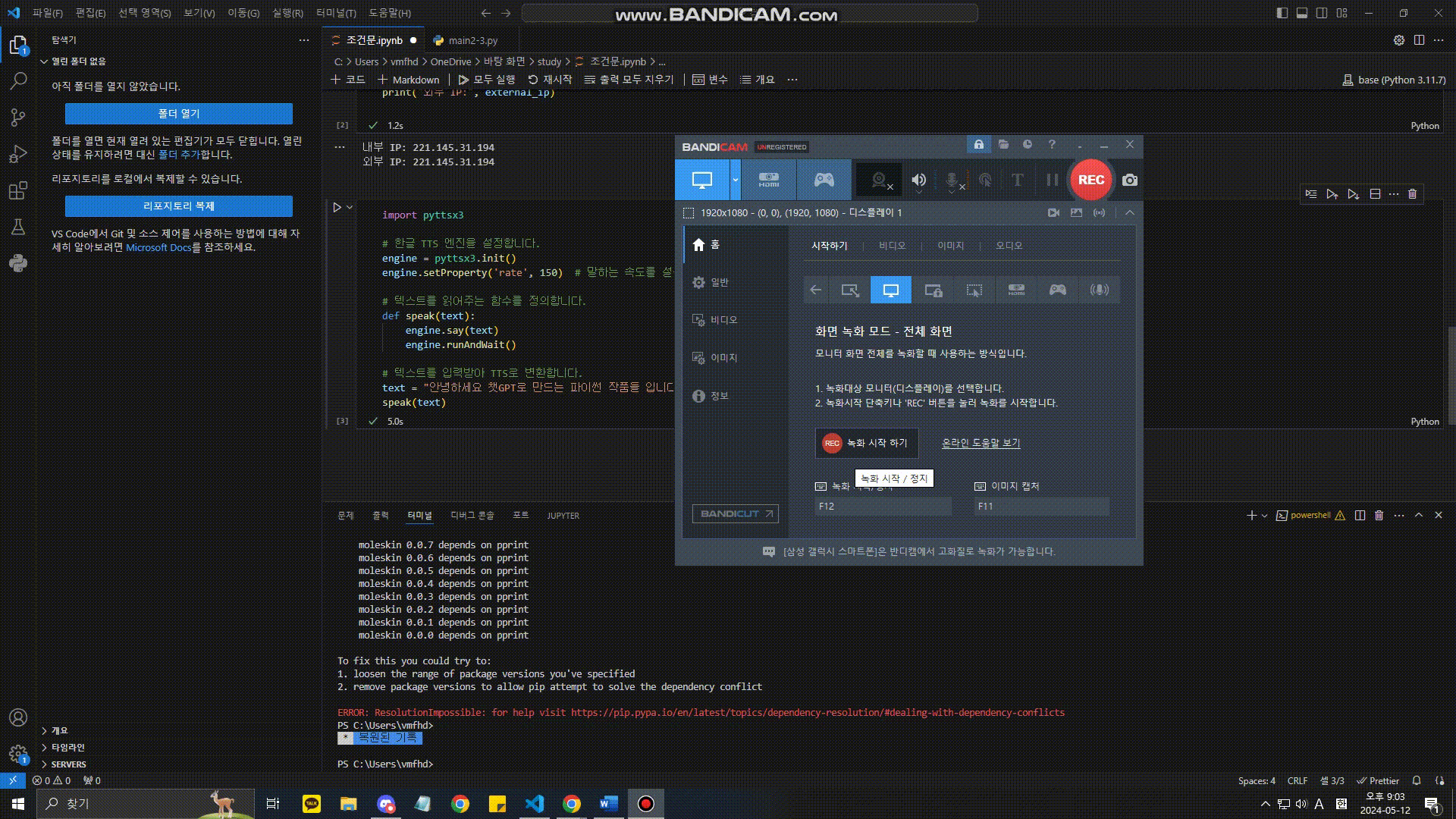This screenshot has width=1456, height=819.
Task: Open Run and Debug sidebar view
Action: click(x=18, y=154)
